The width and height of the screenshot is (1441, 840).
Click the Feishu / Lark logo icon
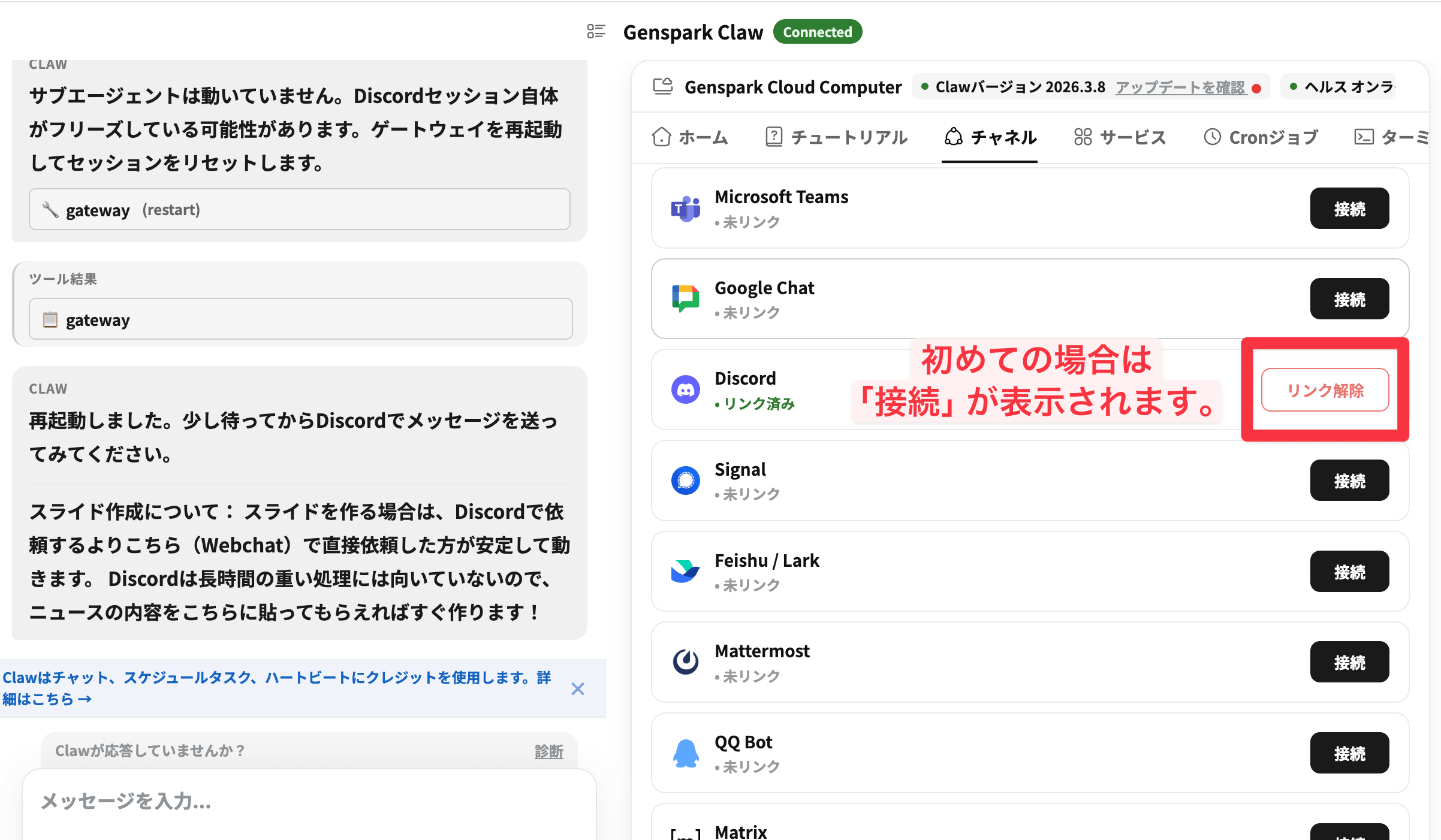pos(685,572)
